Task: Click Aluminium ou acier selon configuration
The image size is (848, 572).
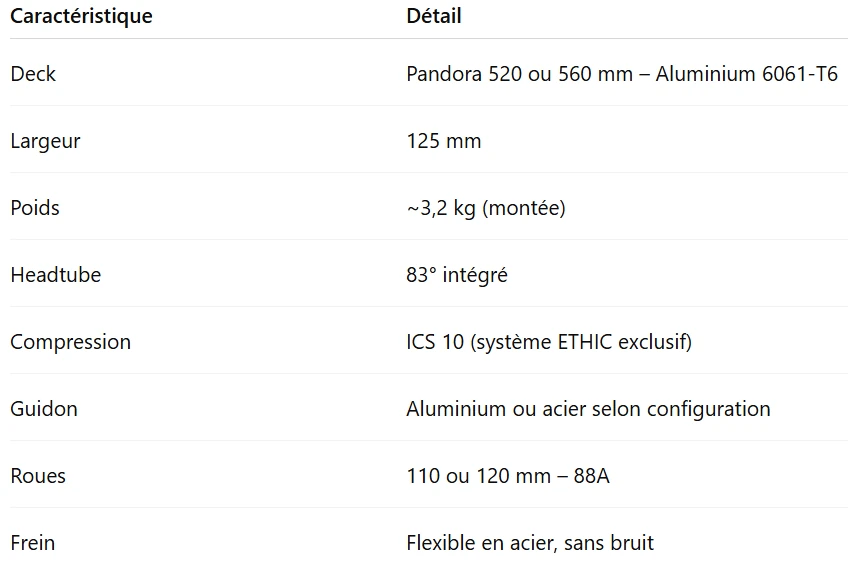Action: pyautogui.click(x=588, y=409)
